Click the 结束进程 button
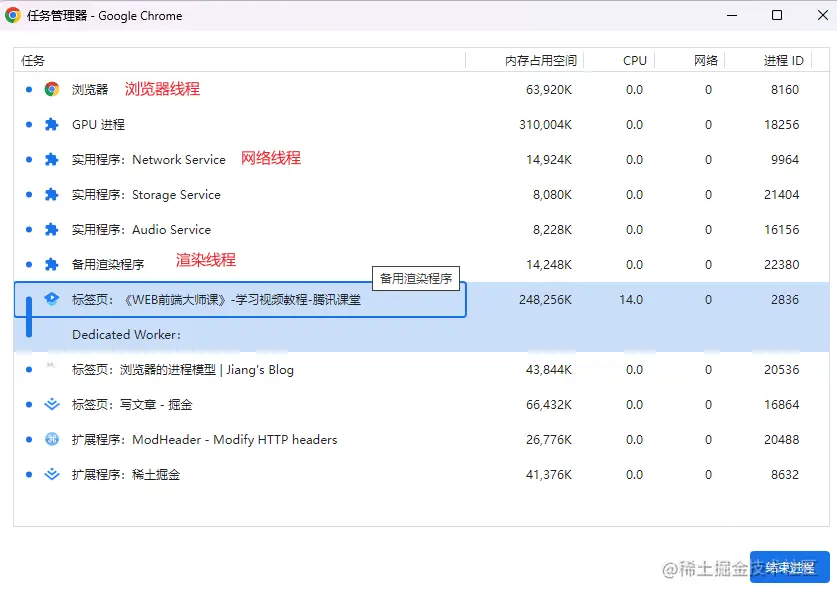 coord(789,567)
